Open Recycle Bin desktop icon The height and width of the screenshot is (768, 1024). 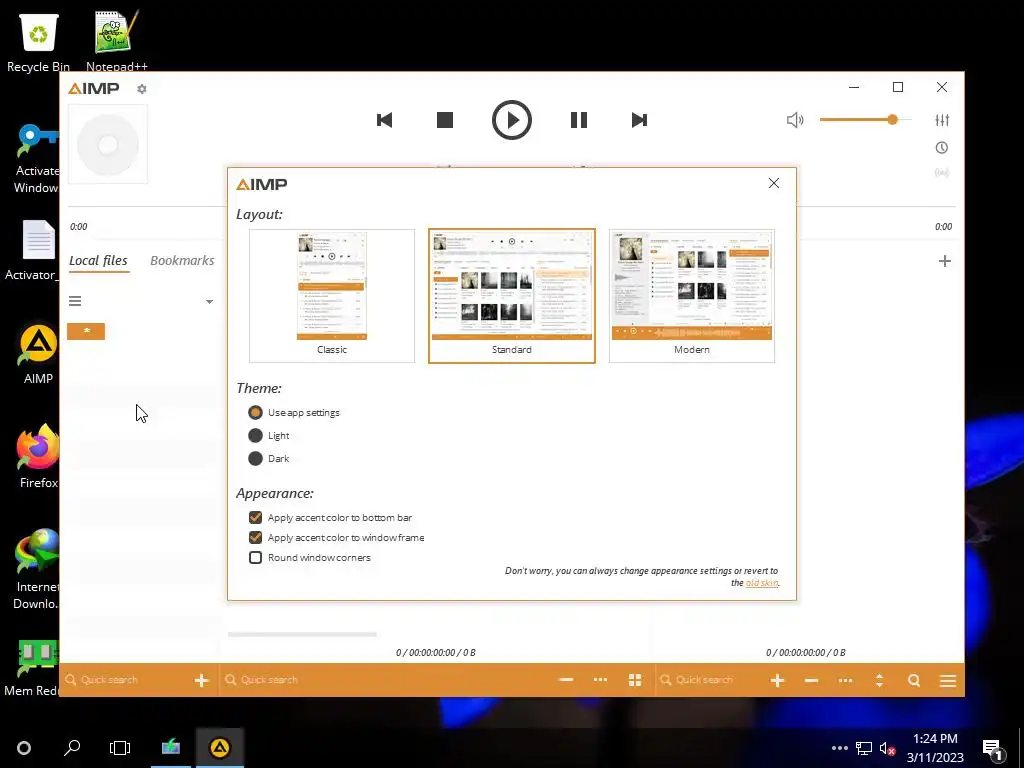pos(39,42)
